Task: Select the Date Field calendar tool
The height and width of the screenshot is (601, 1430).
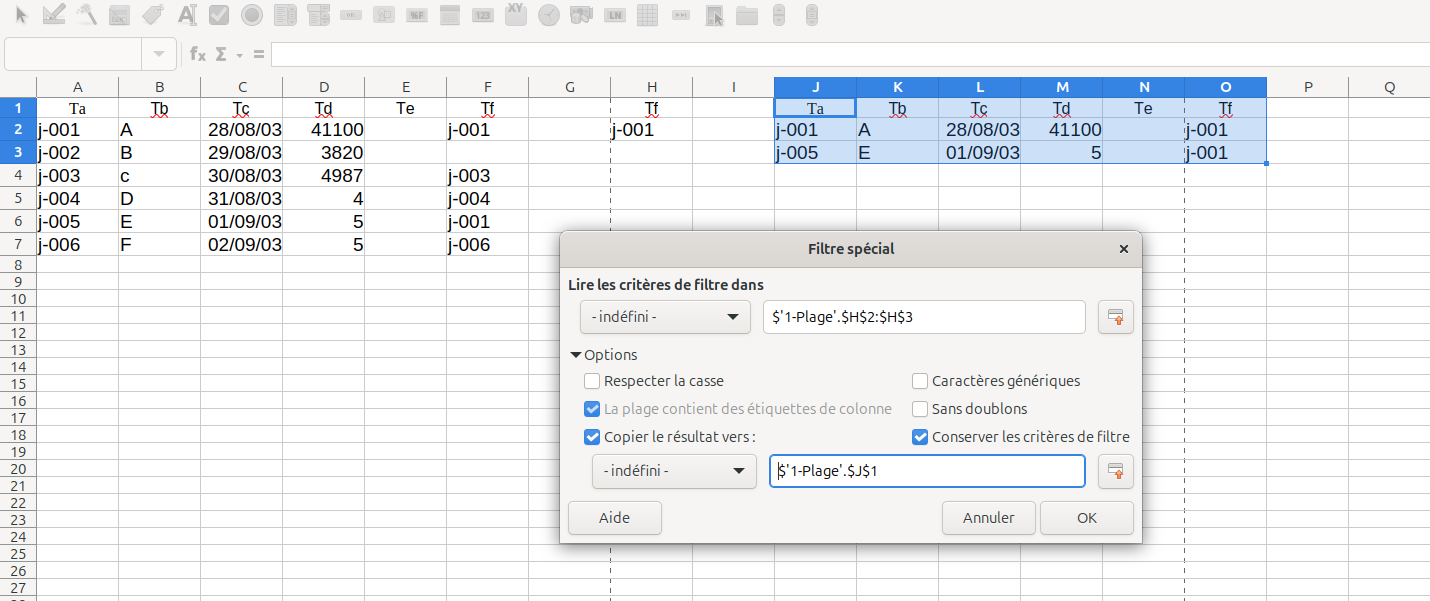Action: pyautogui.click(x=450, y=15)
